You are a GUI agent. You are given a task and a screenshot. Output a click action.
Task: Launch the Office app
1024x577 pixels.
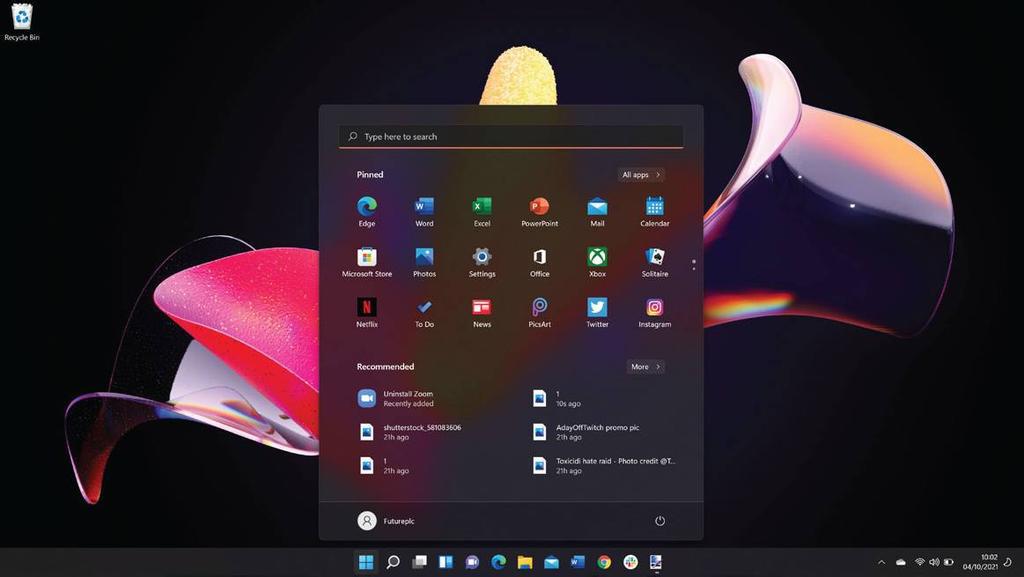tap(539, 262)
